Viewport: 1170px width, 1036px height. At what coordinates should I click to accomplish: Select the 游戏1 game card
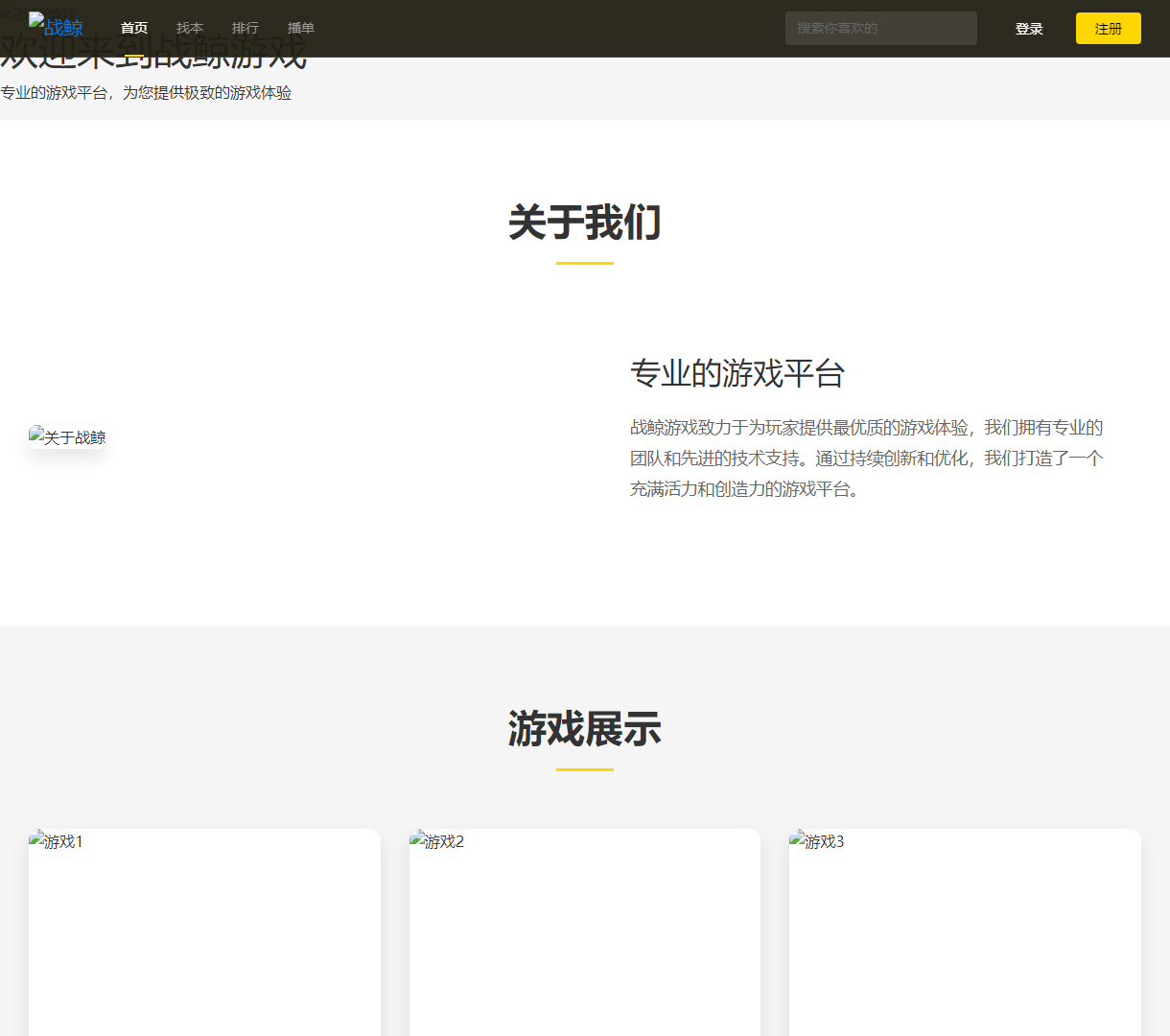204,930
